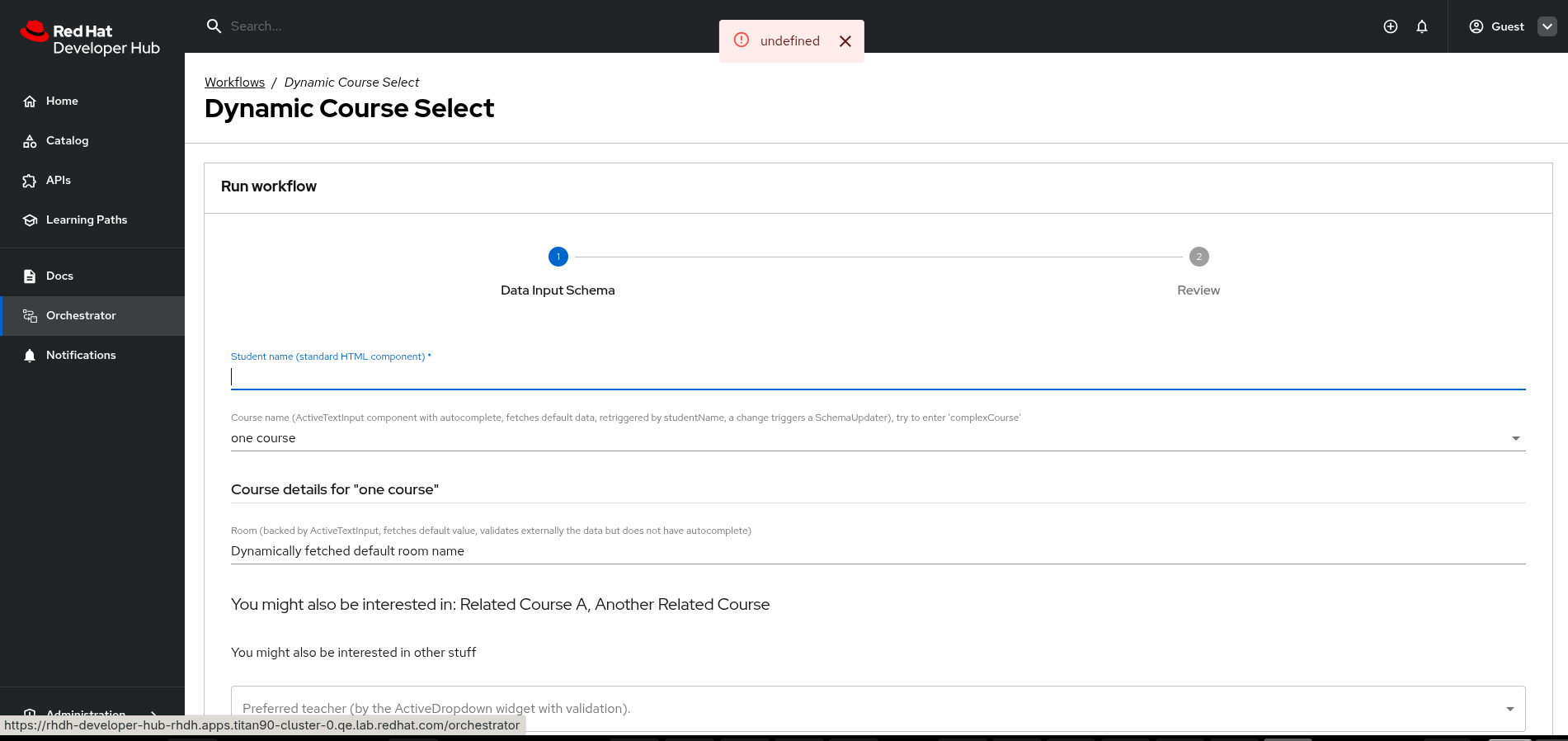The image size is (1568, 741).
Task: Click the Review step 2 indicator
Action: point(1198,257)
